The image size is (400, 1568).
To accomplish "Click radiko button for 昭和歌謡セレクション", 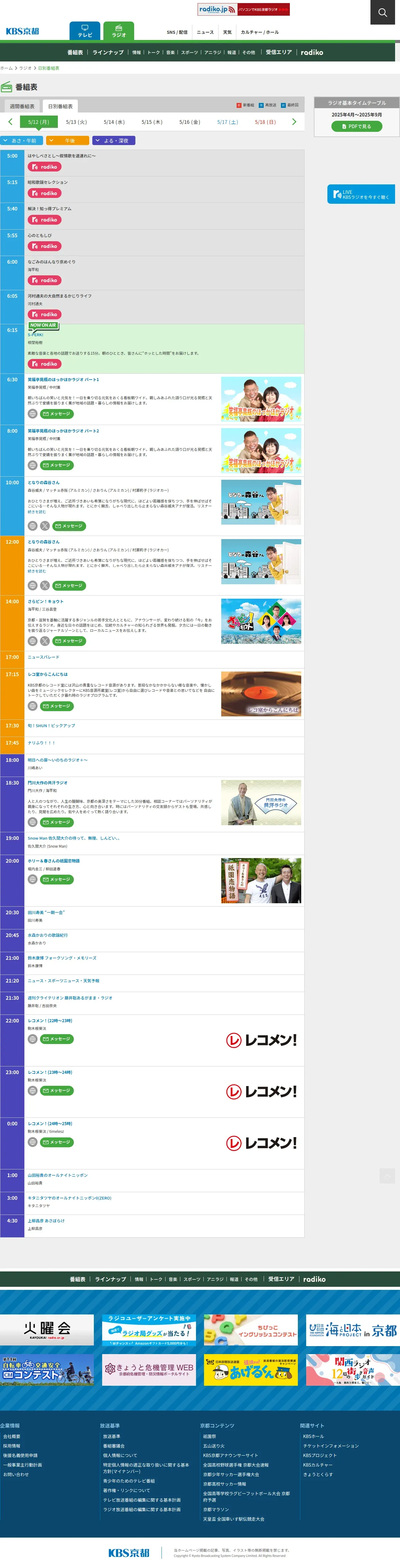I will (45, 193).
